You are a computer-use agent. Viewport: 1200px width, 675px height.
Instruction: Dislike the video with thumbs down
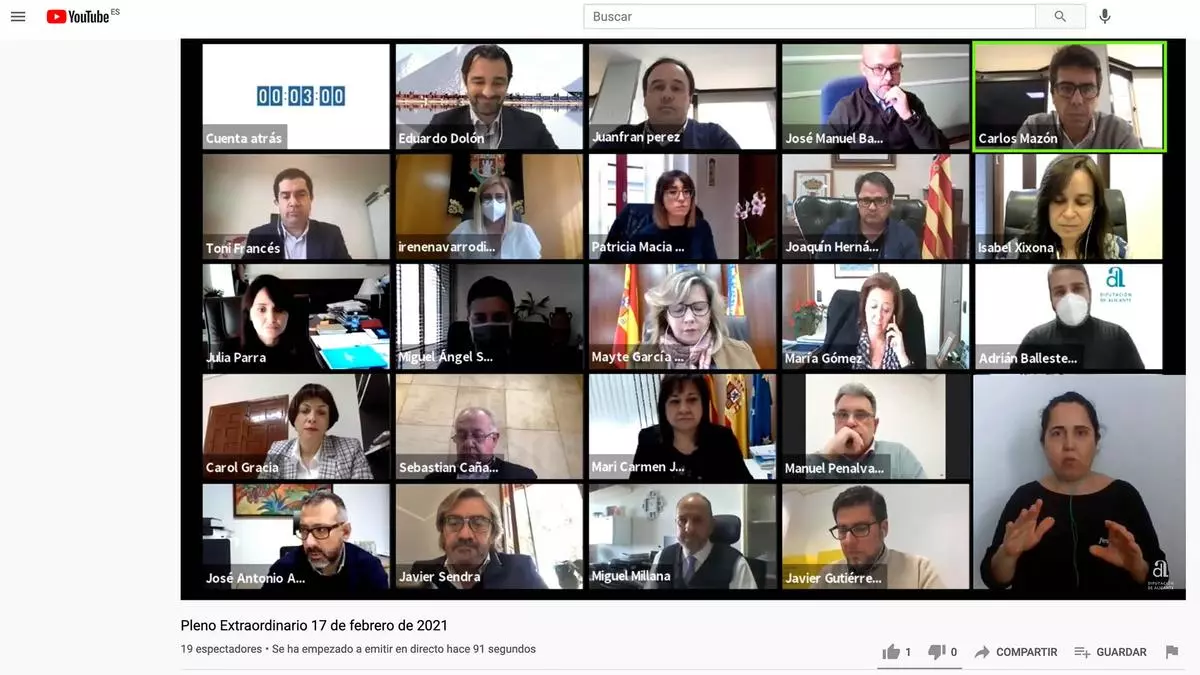(x=936, y=652)
